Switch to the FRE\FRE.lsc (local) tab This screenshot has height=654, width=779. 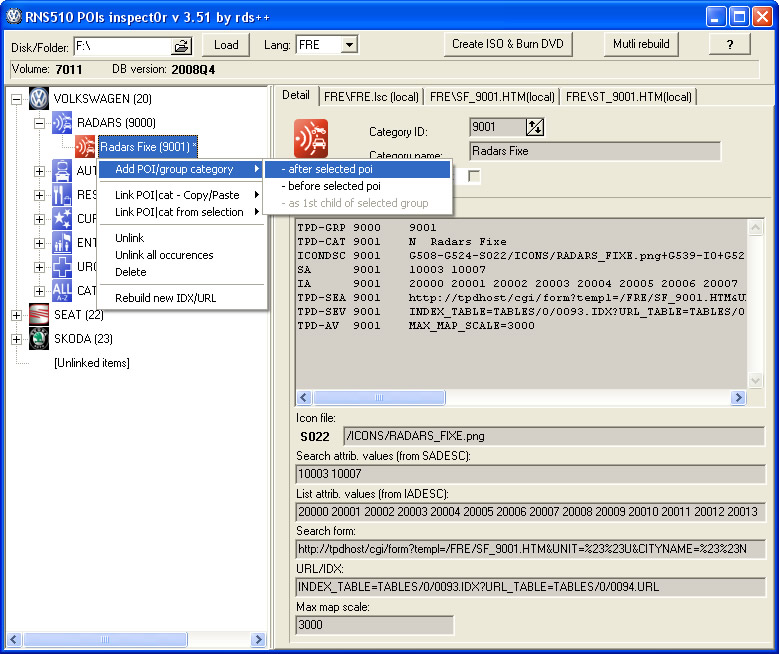click(x=370, y=97)
